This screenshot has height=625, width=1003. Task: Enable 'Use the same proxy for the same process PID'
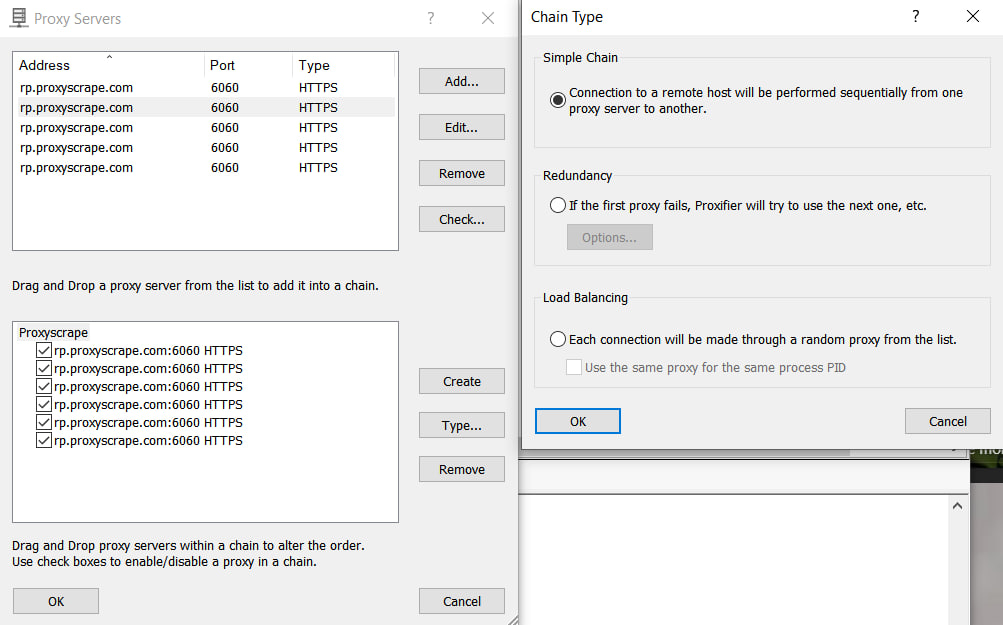pos(573,367)
